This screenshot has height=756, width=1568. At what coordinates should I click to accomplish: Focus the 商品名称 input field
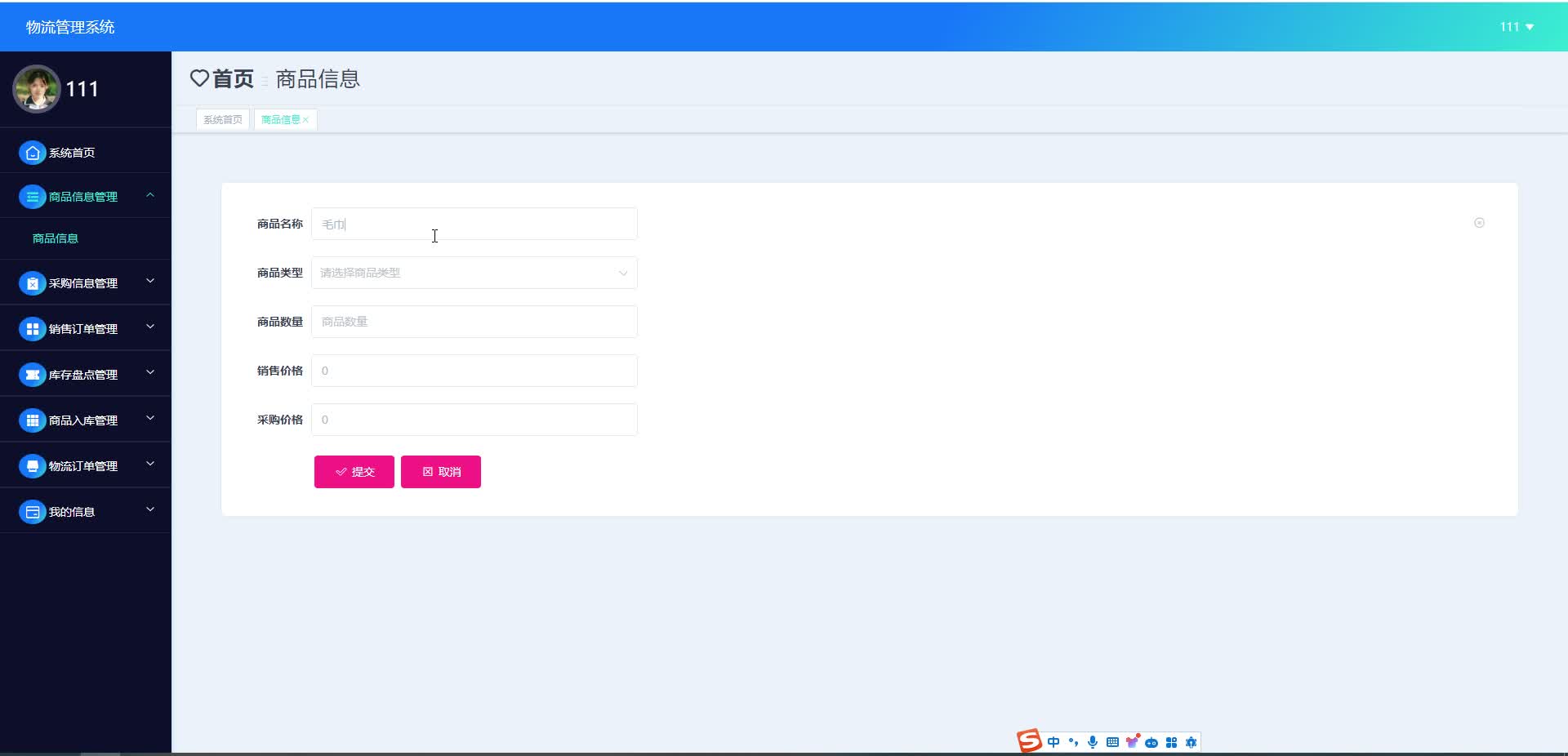point(474,224)
